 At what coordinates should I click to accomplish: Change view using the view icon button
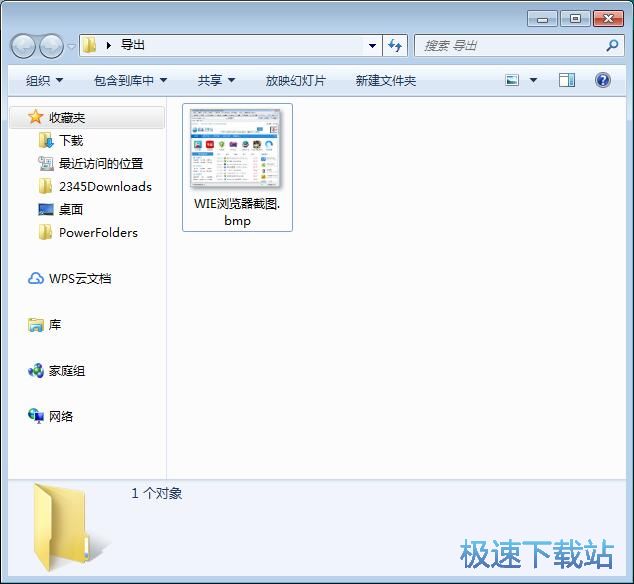click(512, 80)
